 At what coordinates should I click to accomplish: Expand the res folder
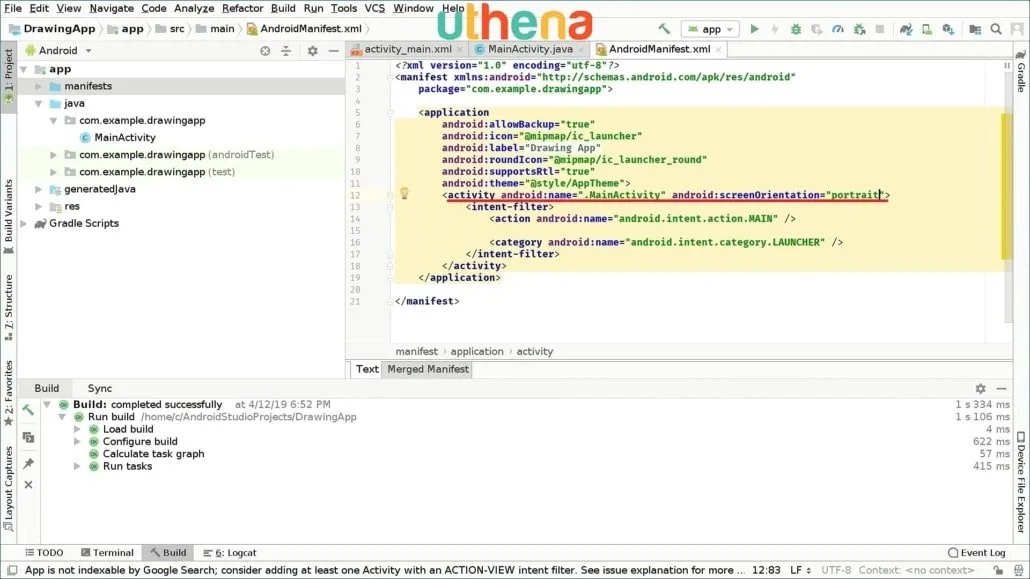coord(39,206)
